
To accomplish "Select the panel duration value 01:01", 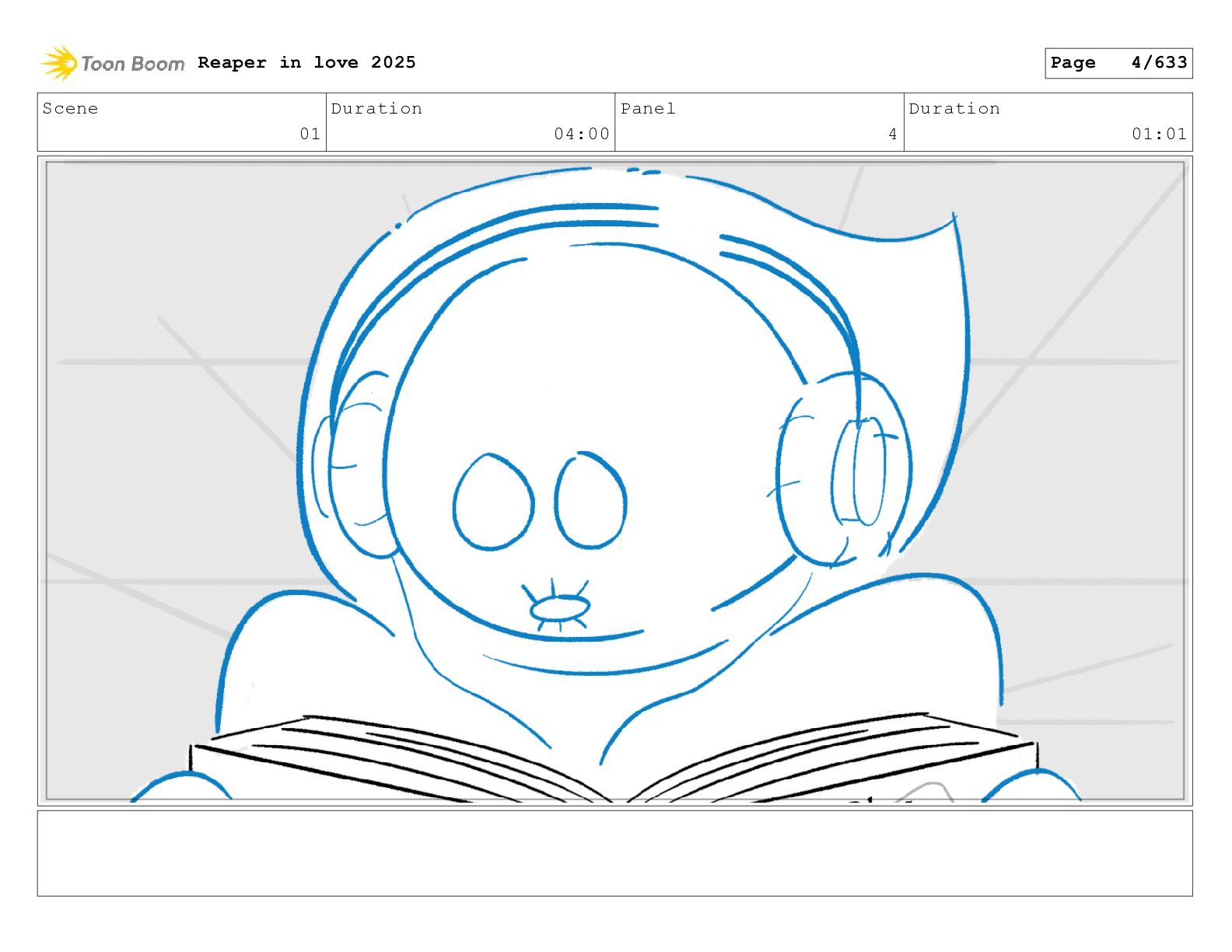I will (x=1160, y=134).
